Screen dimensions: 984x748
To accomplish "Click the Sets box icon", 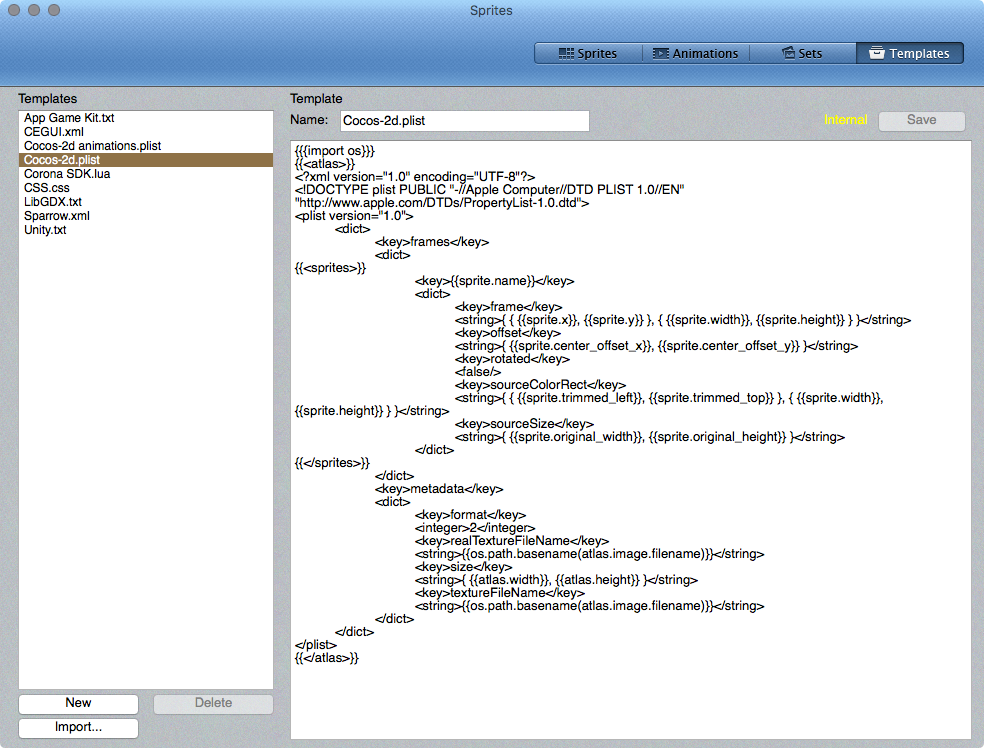I will tap(788, 53).
